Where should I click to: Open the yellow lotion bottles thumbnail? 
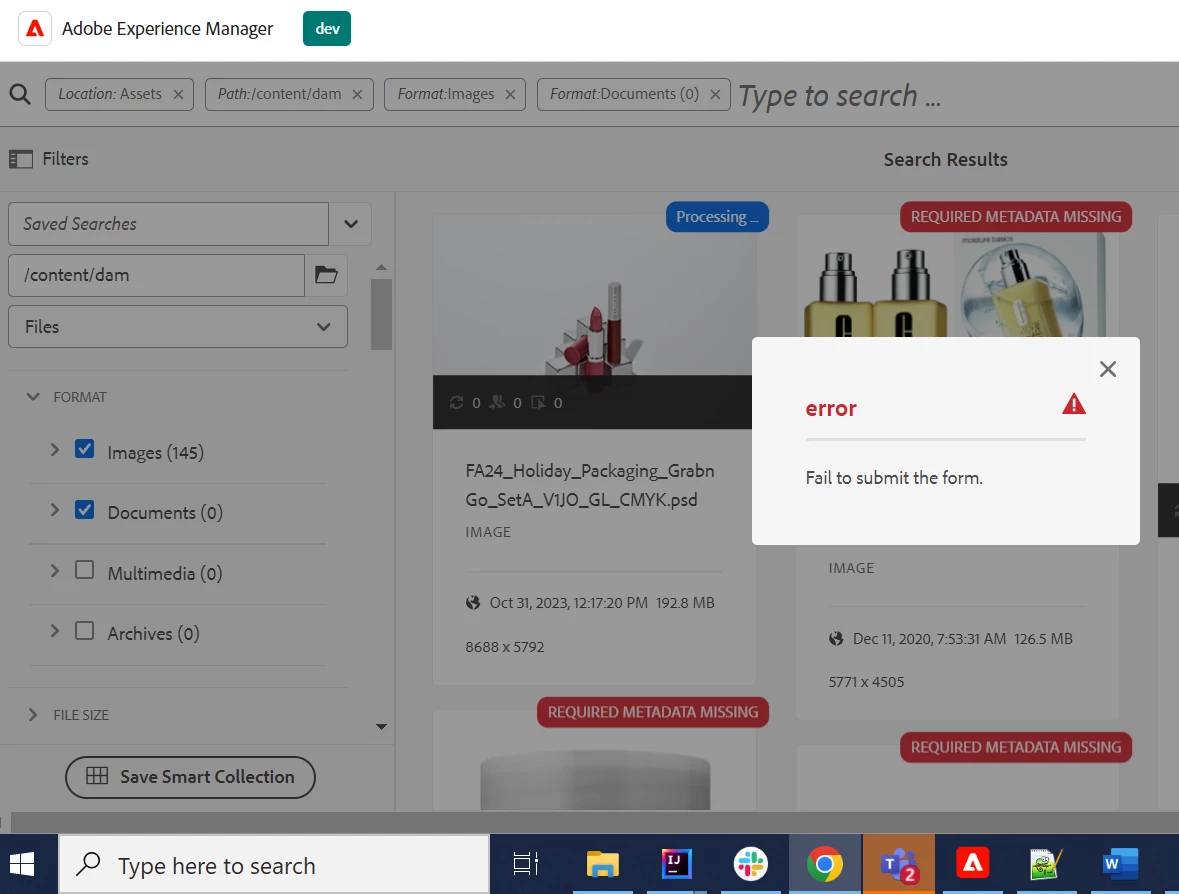(955, 284)
